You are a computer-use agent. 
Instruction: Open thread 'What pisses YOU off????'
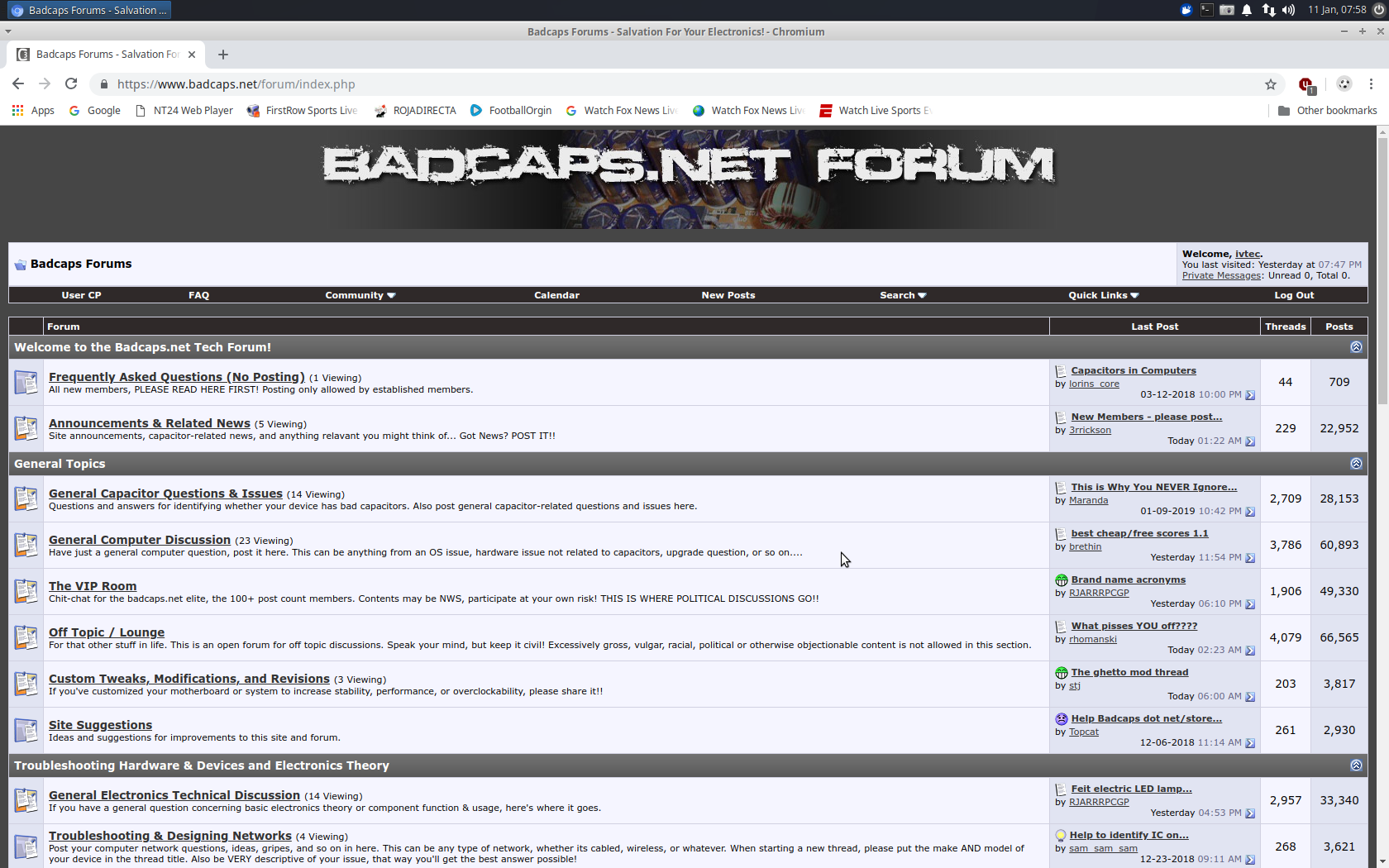(x=1134, y=626)
